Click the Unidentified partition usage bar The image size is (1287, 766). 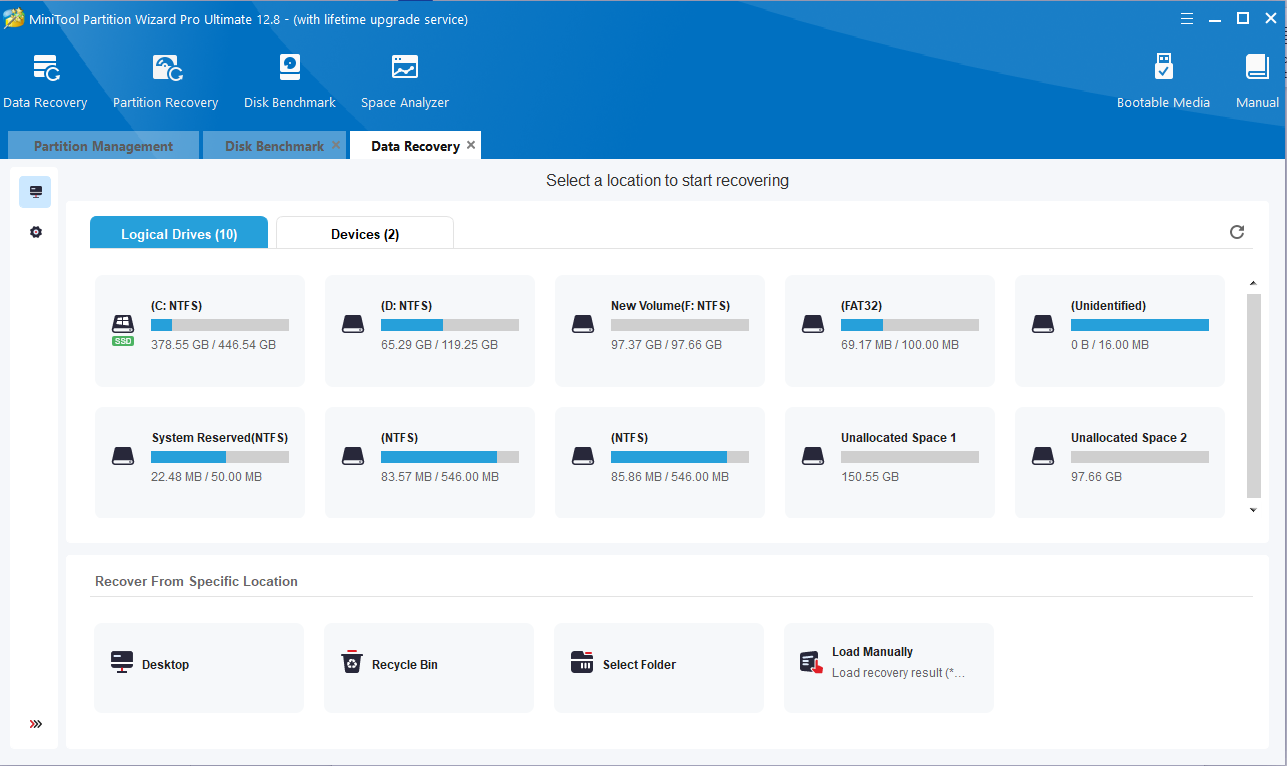click(1140, 325)
